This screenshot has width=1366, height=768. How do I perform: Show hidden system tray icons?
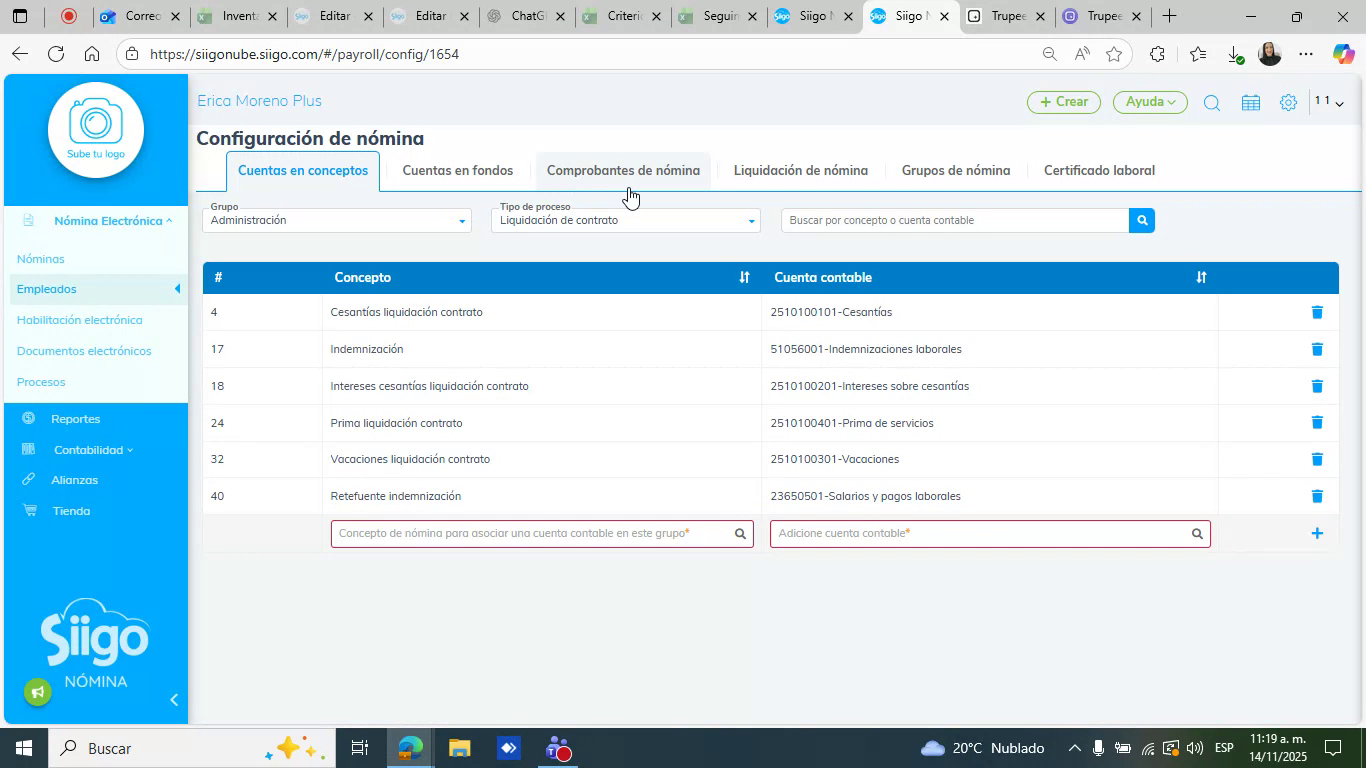pyautogui.click(x=1074, y=748)
